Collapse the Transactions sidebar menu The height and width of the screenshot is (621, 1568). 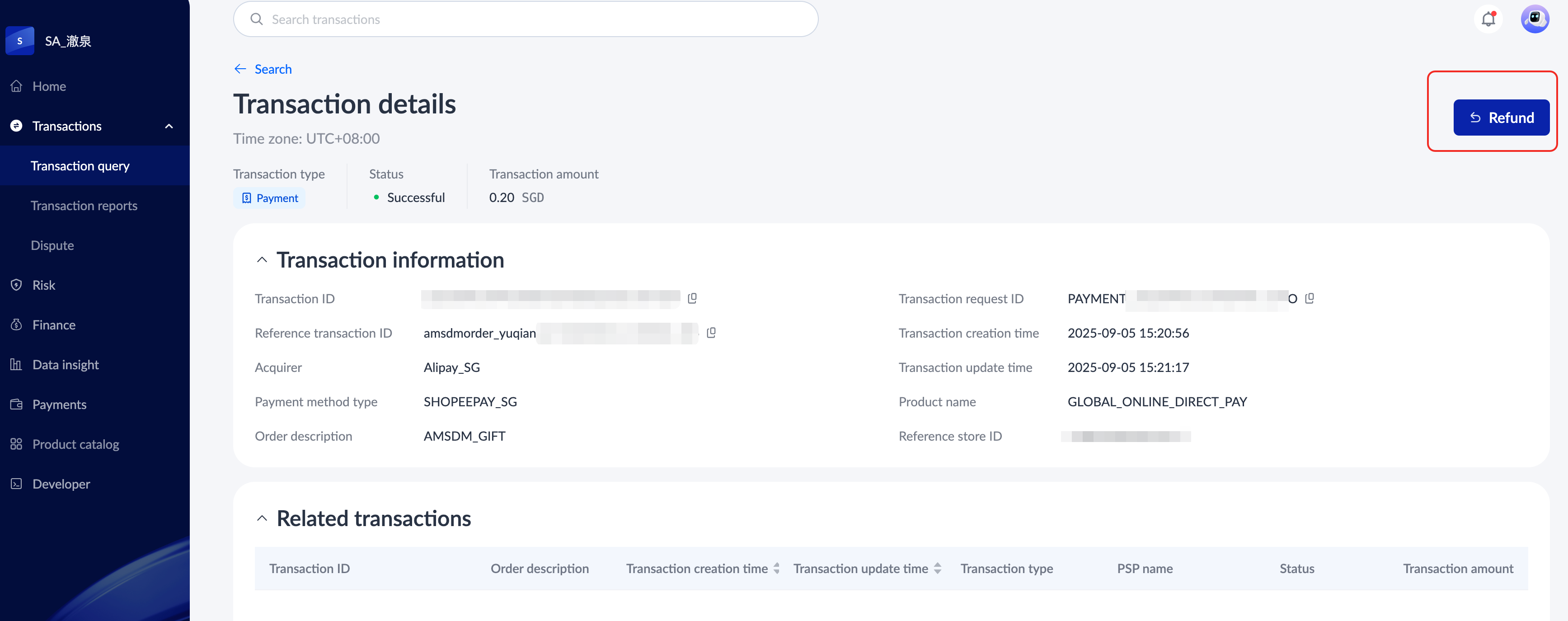(x=169, y=126)
